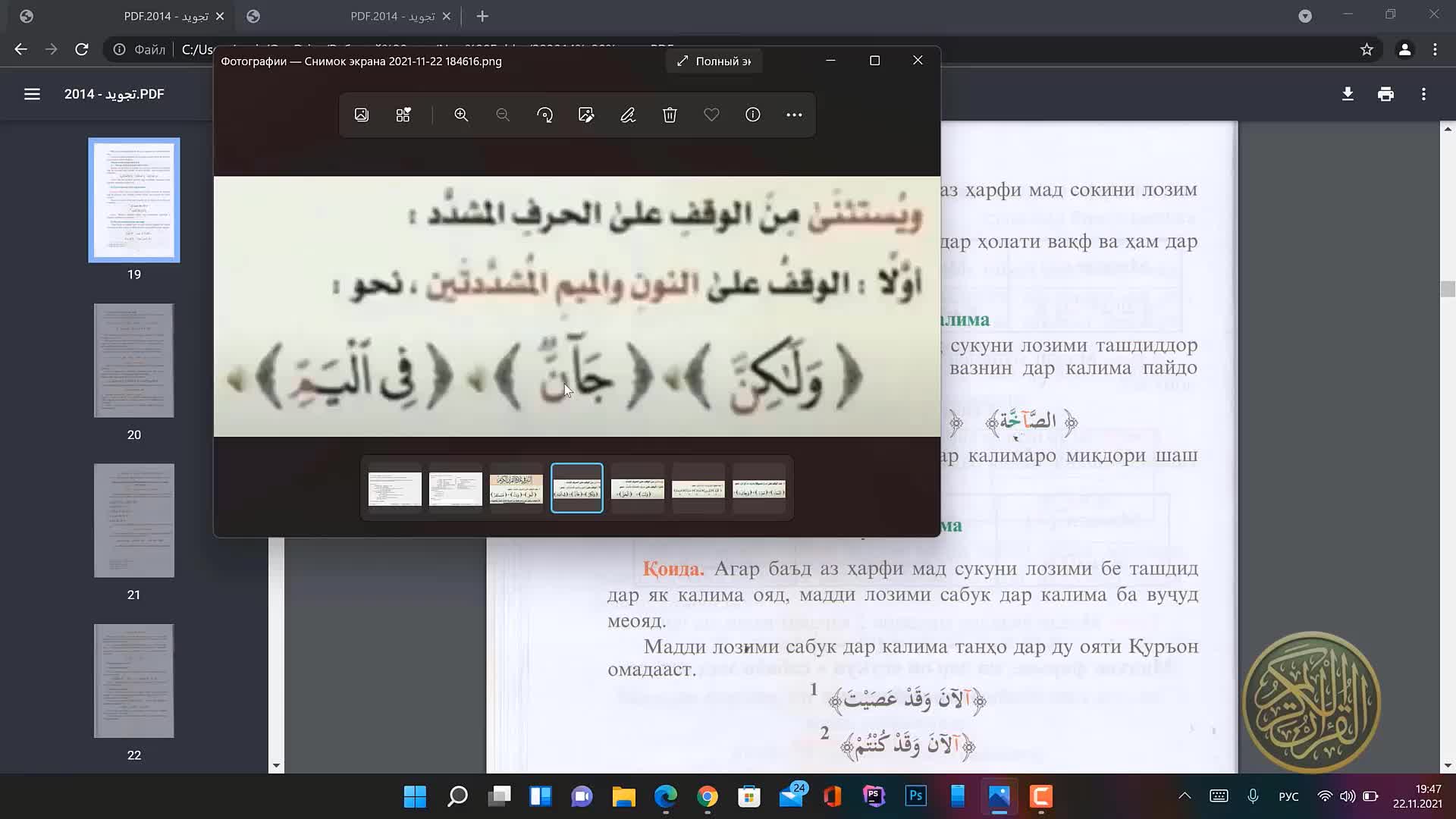Viewport: 1456px width, 819px height.
Task: Open the browser profile icon
Action: pos(1404,49)
